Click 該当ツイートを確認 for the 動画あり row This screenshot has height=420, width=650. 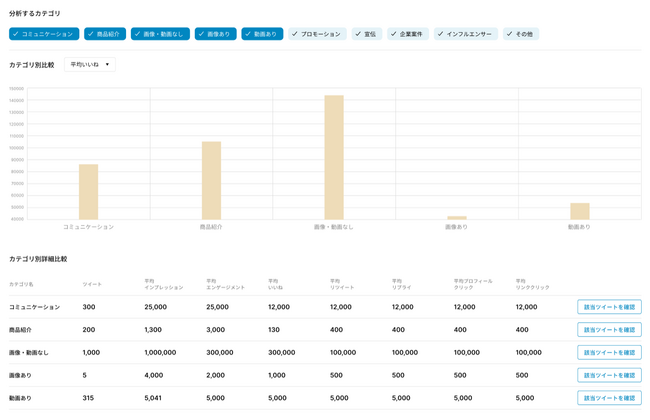(608, 398)
